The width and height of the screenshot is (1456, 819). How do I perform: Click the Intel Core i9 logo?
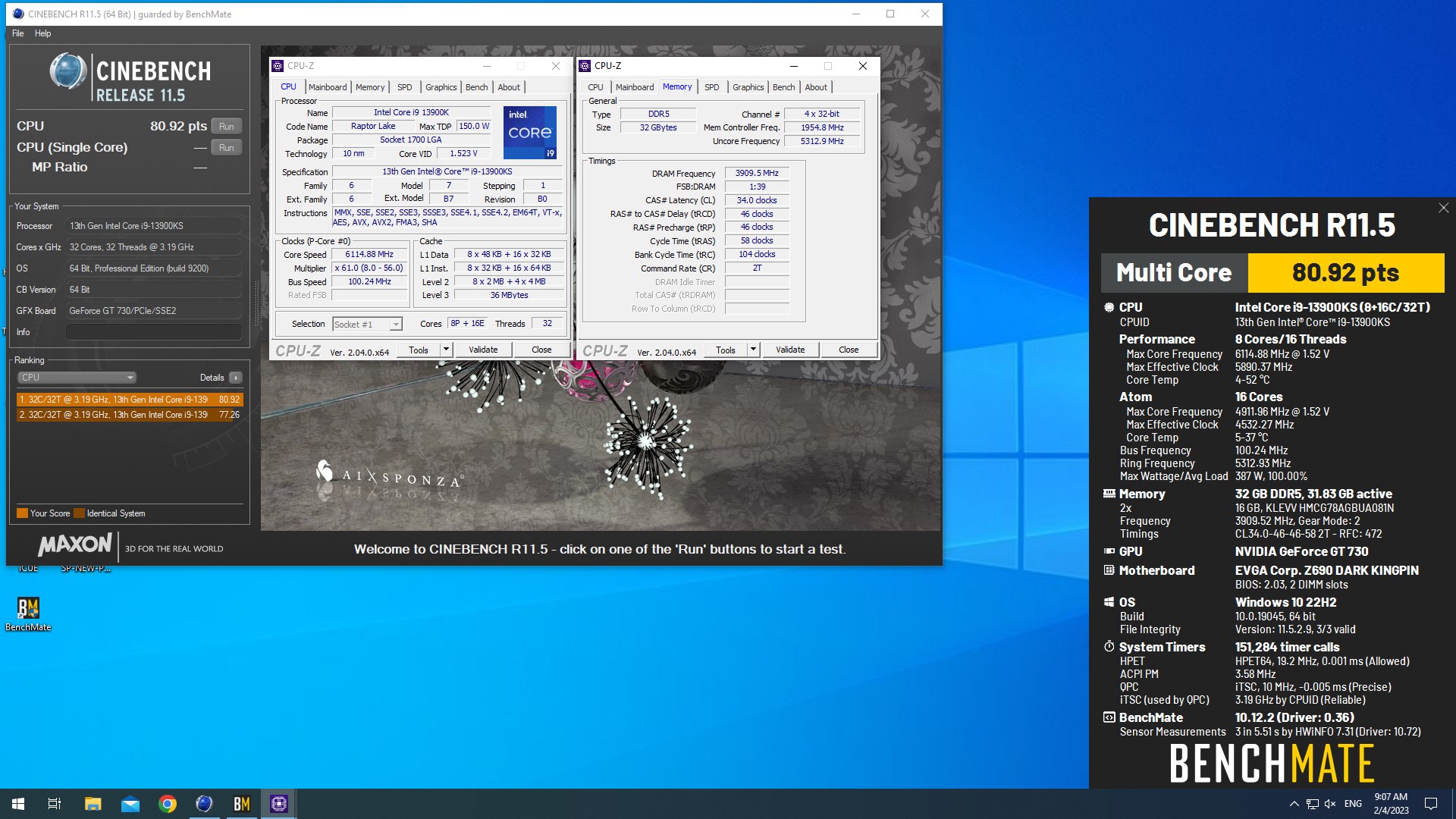[x=530, y=133]
